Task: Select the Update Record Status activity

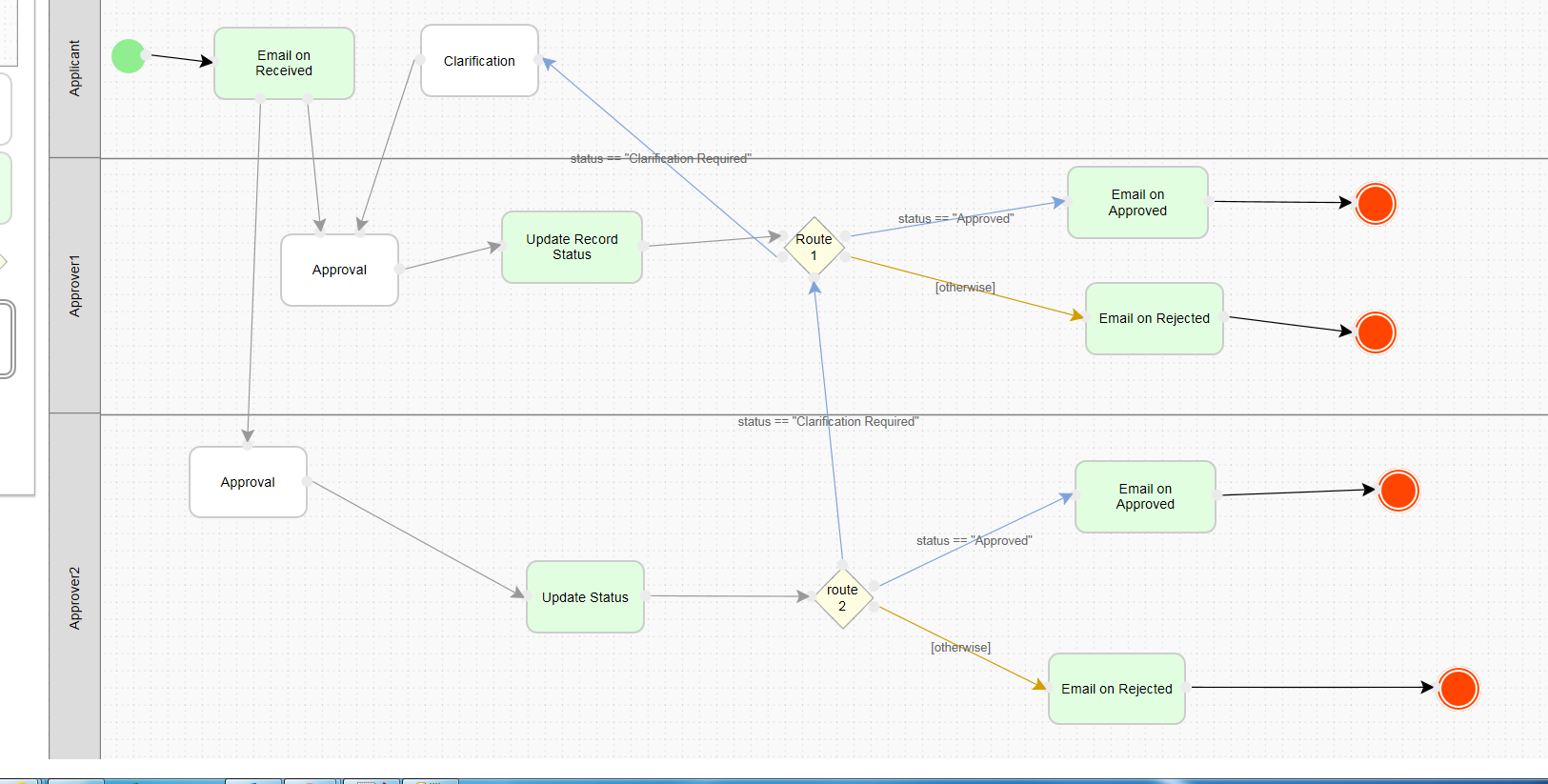Action: (572, 247)
